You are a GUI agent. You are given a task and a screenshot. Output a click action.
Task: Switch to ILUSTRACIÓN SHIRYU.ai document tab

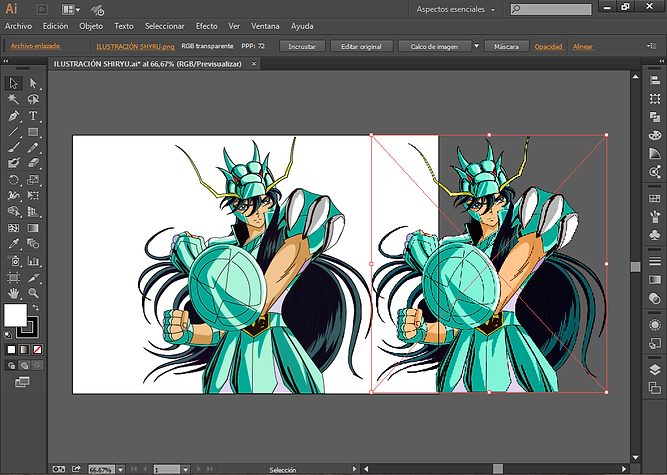pyautogui.click(x=148, y=64)
